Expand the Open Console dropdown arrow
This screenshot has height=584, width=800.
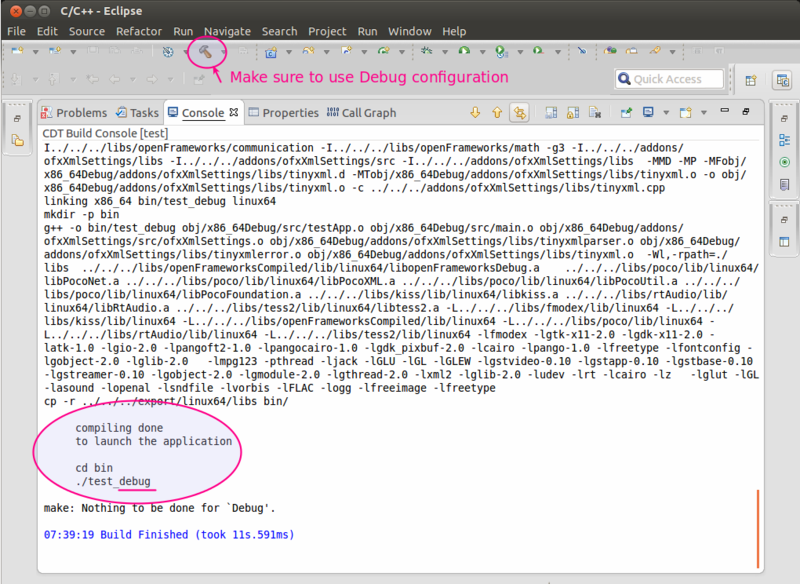704,113
